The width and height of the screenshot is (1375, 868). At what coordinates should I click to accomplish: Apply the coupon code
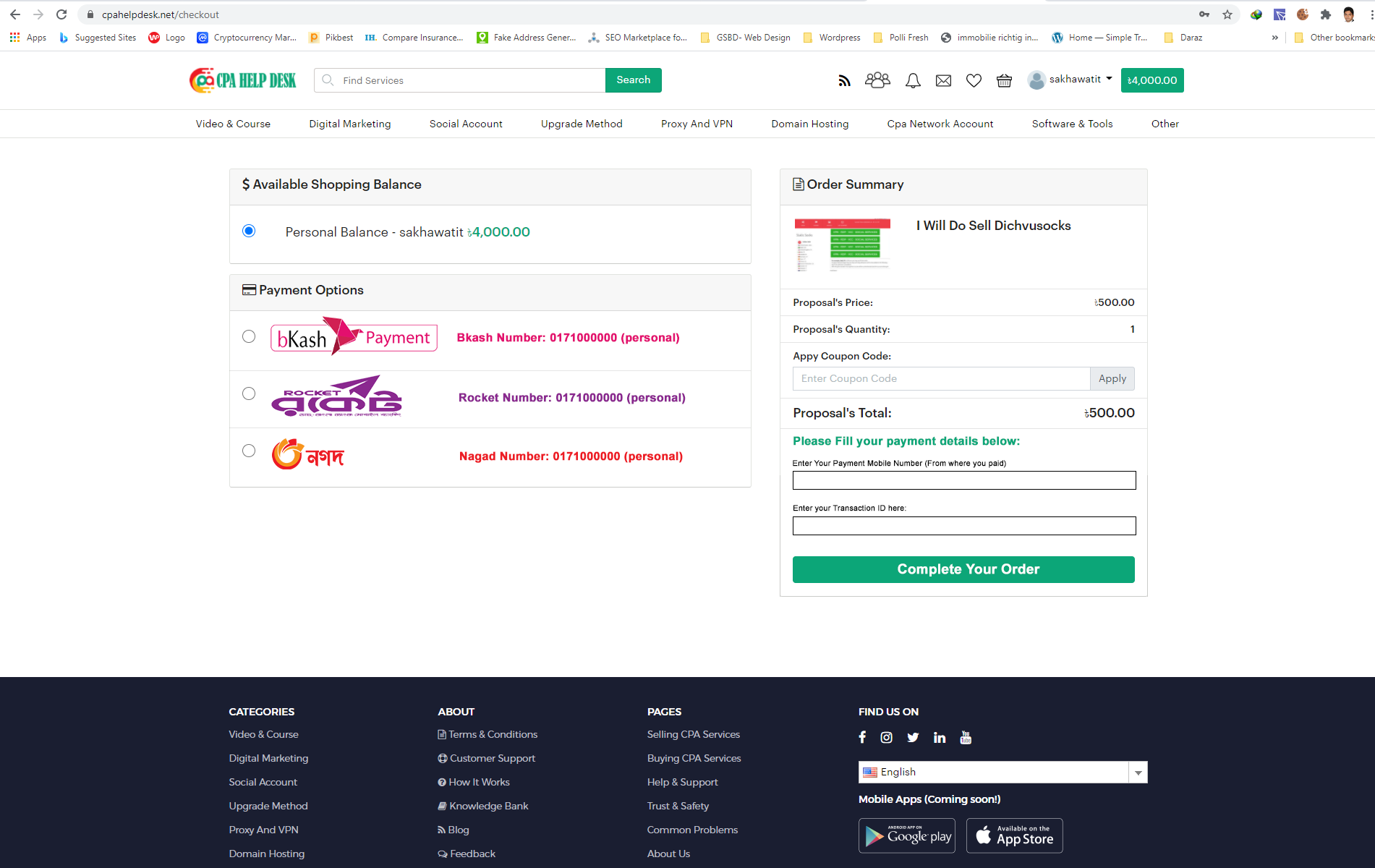(1112, 378)
